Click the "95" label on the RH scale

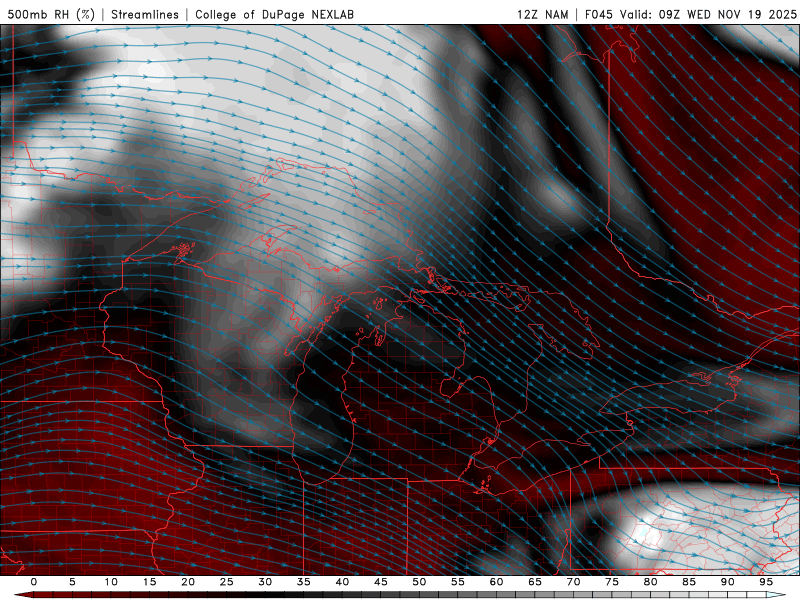click(x=766, y=582)
